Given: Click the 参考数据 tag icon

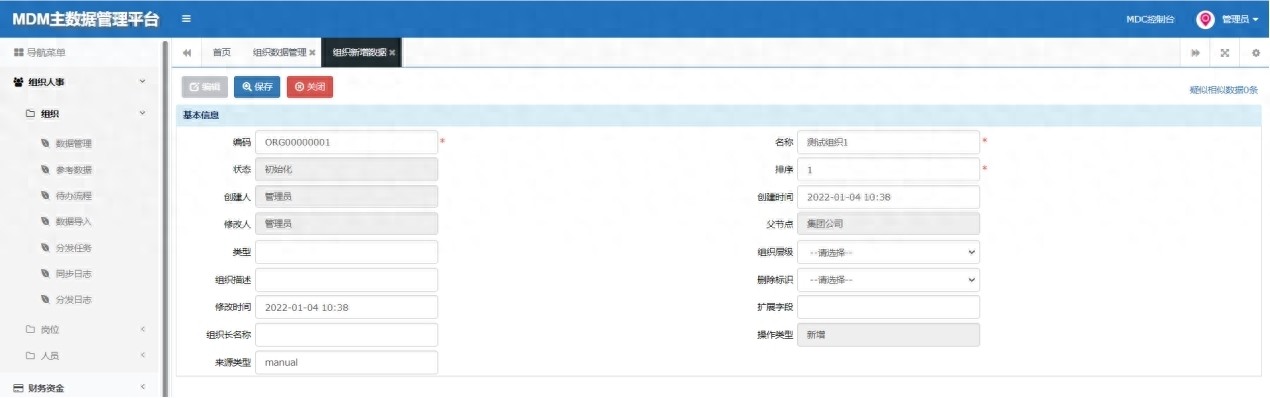Looking at the screenshot, I should [x=46, y=170].
